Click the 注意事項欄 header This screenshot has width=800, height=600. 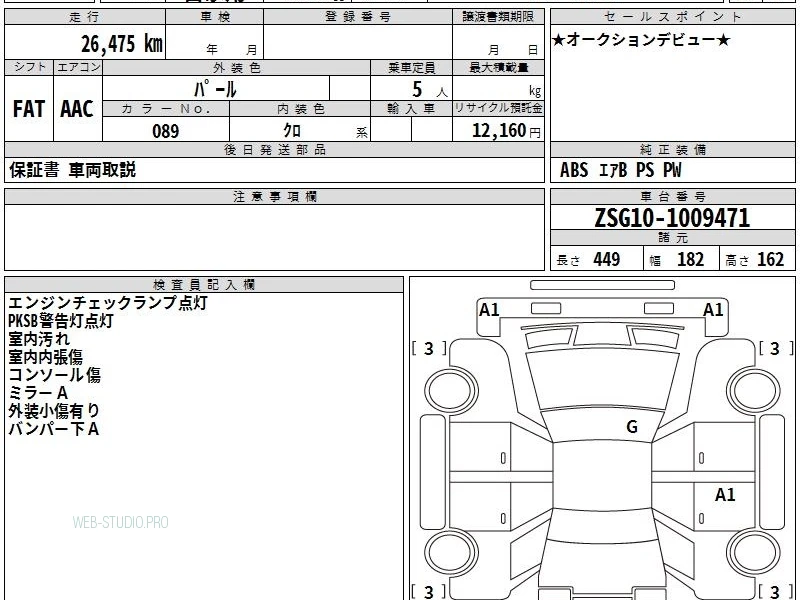pyautogui.click(x=274, y=196)
